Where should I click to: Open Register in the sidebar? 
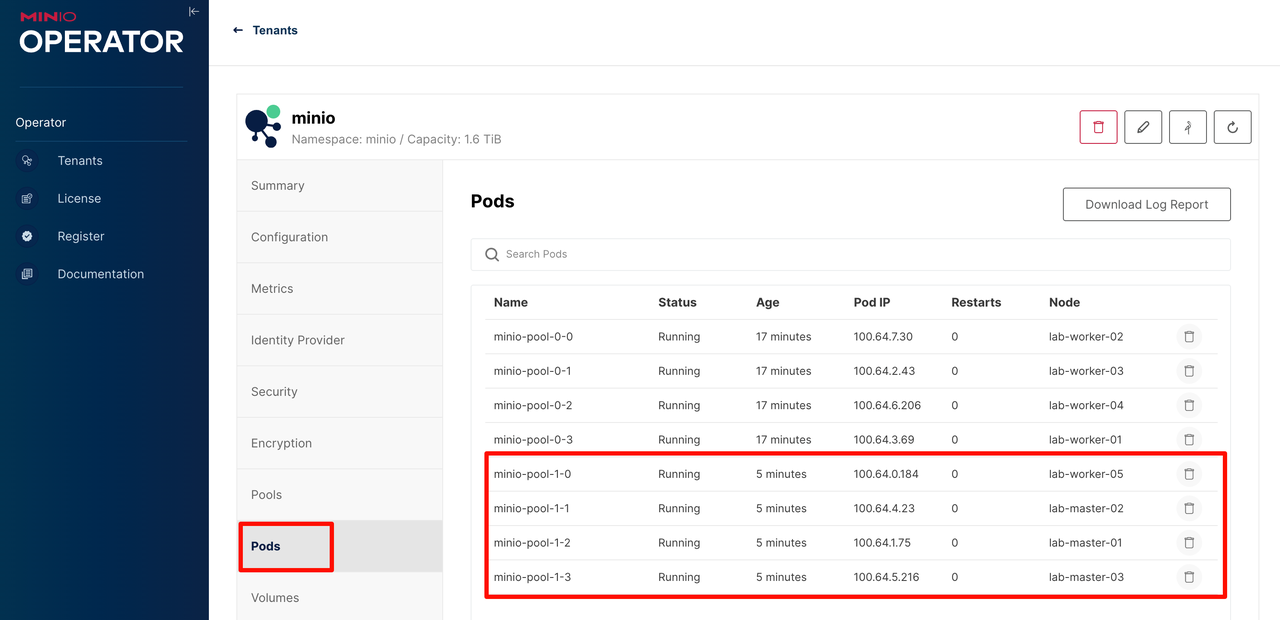coord(81,236)
